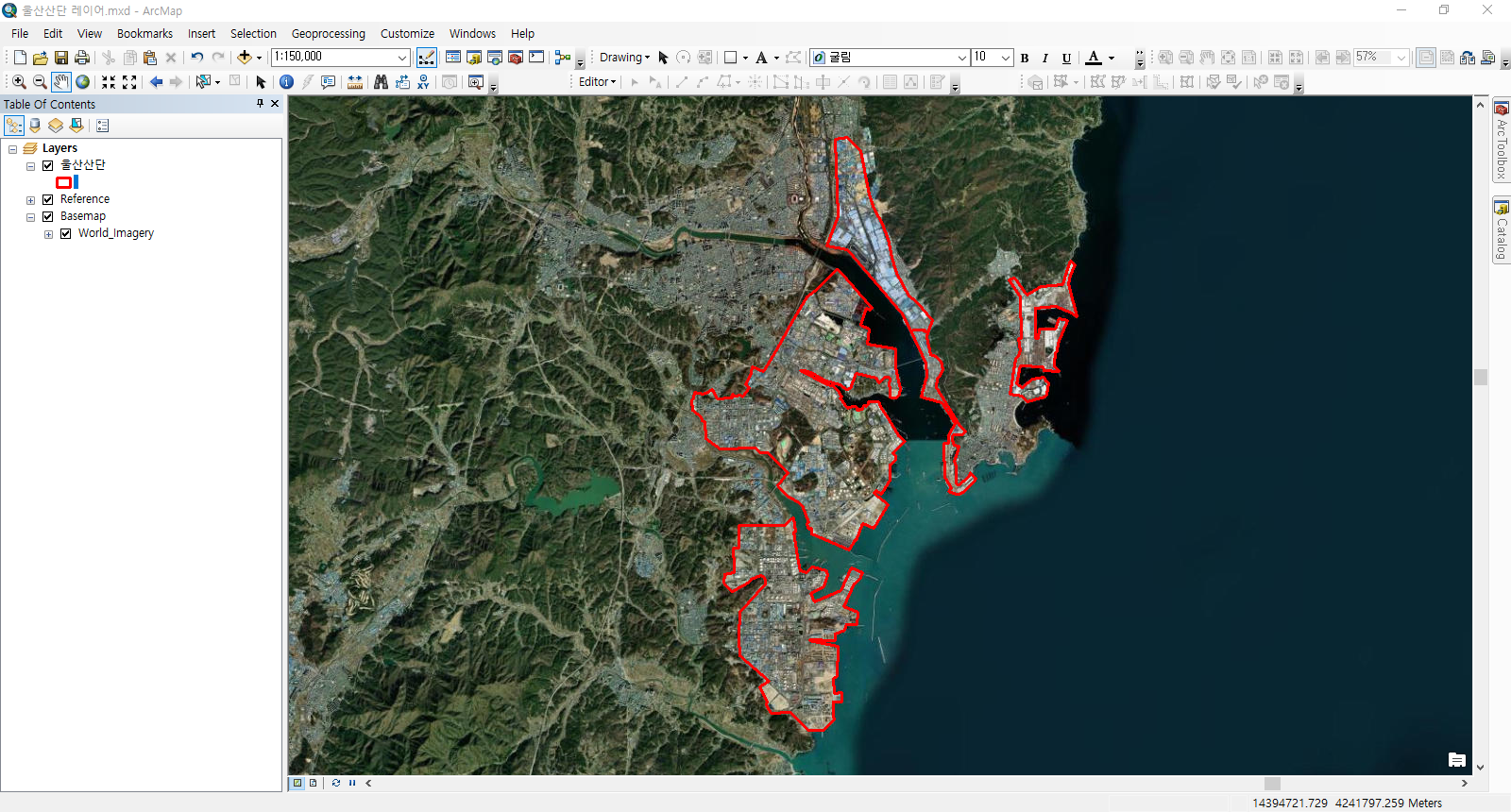List layers by selection

coord(76,126)
